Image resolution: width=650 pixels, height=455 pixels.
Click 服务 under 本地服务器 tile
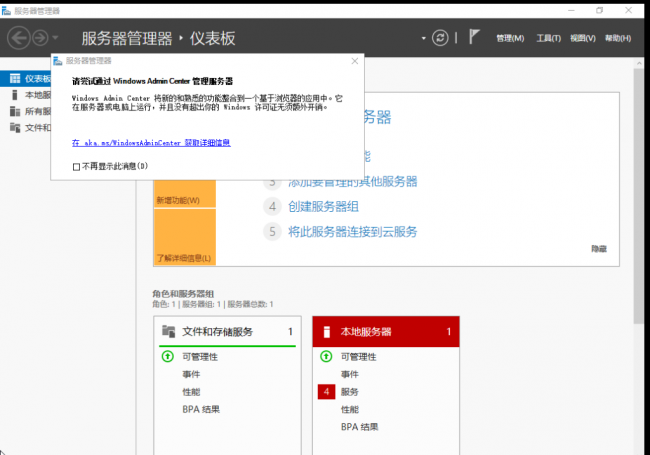(349, 392)
